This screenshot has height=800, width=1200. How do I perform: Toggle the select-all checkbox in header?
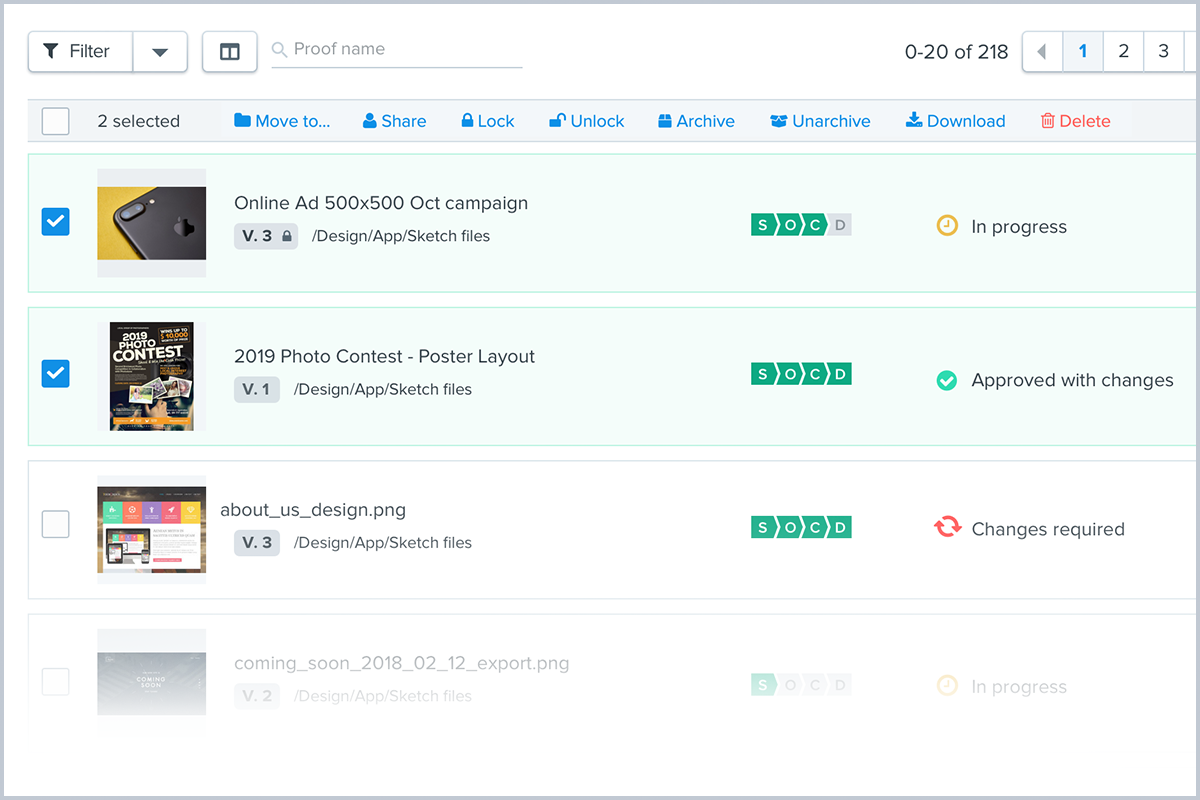(56, 121)
